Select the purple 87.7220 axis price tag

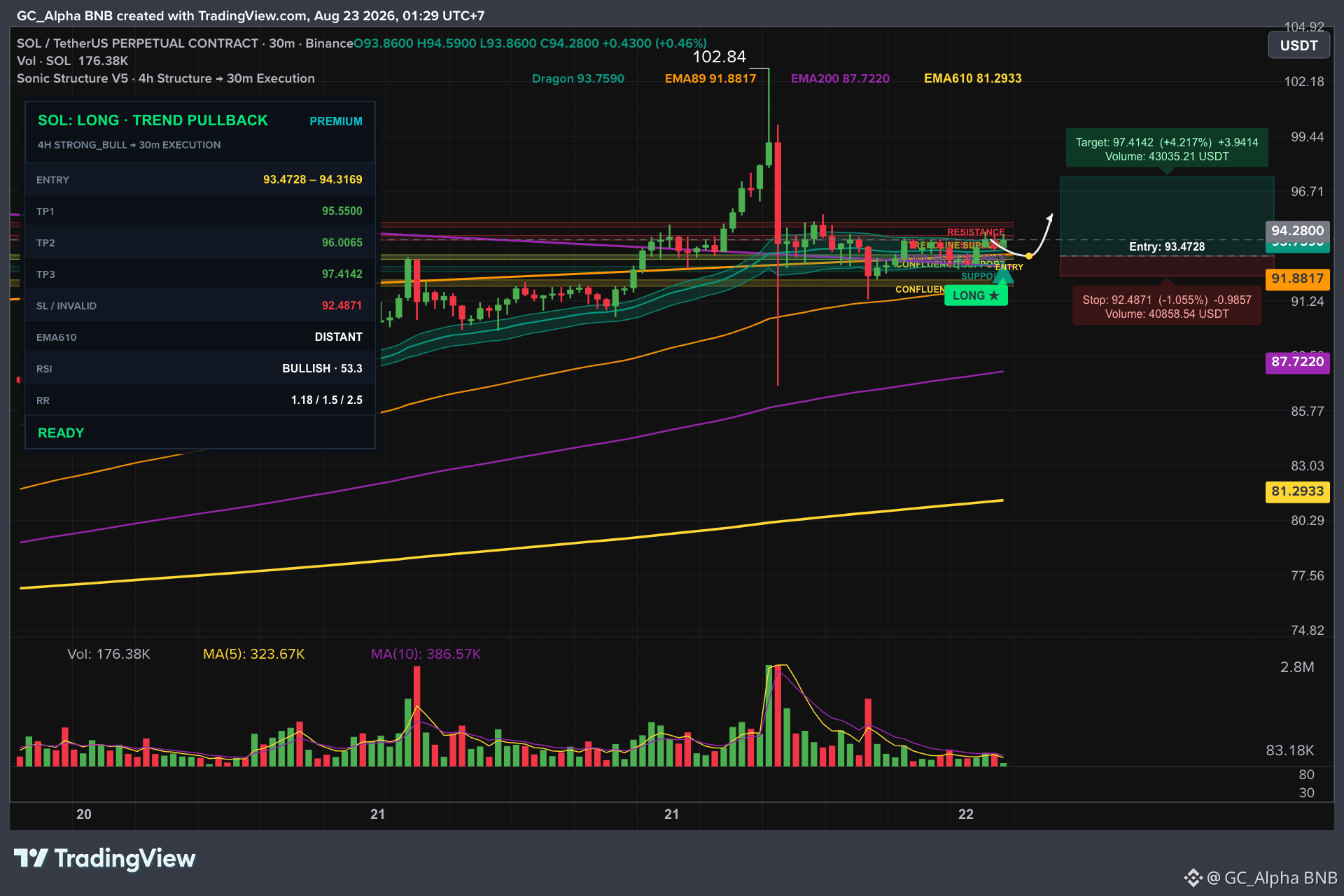pos(1297,362)
